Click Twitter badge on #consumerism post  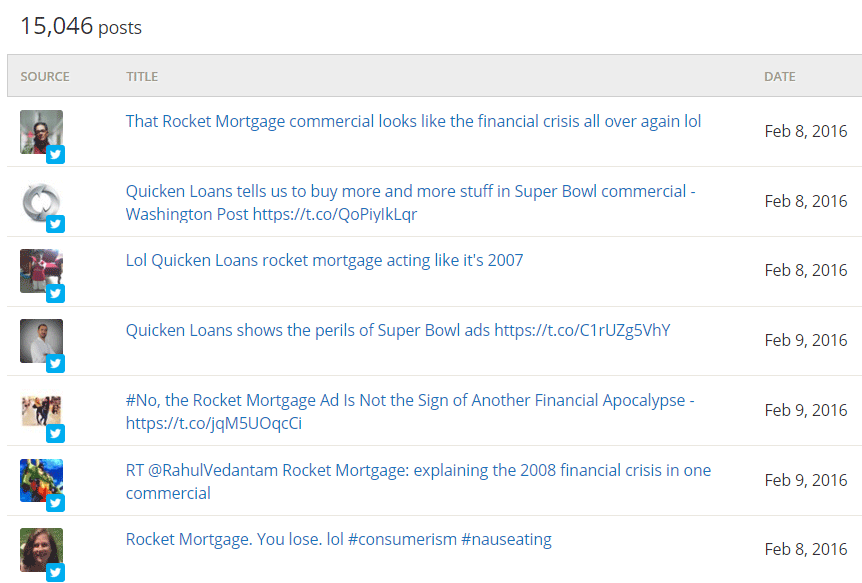pos(55,573)
